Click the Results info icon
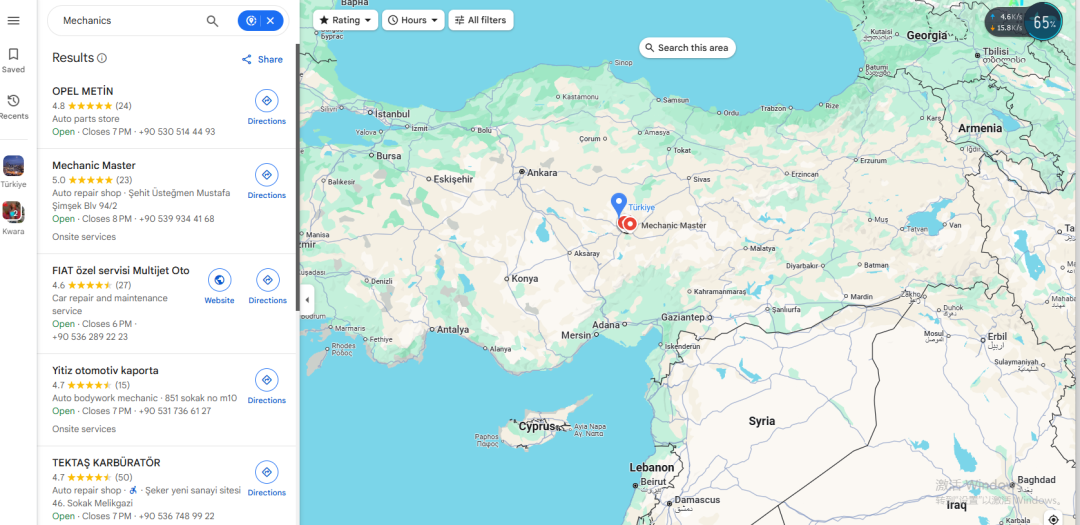Screen dimensions: 1080x525 point(102,59)
